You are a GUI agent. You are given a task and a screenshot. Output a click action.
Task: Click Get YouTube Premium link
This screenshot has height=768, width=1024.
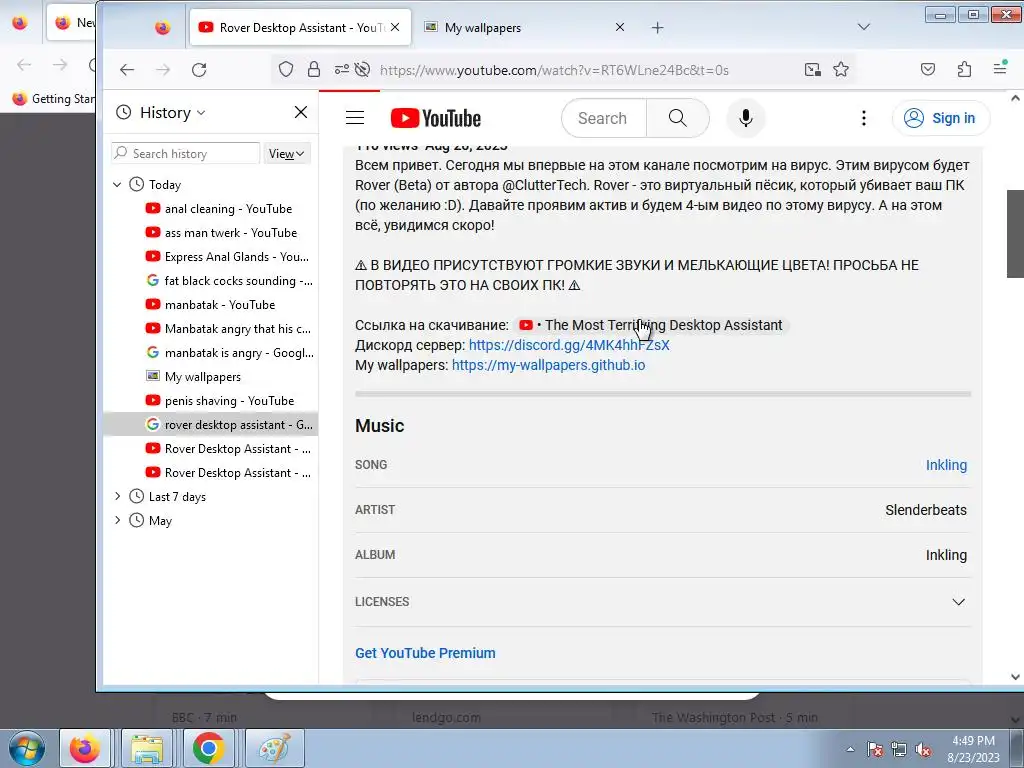pos(425,653)
